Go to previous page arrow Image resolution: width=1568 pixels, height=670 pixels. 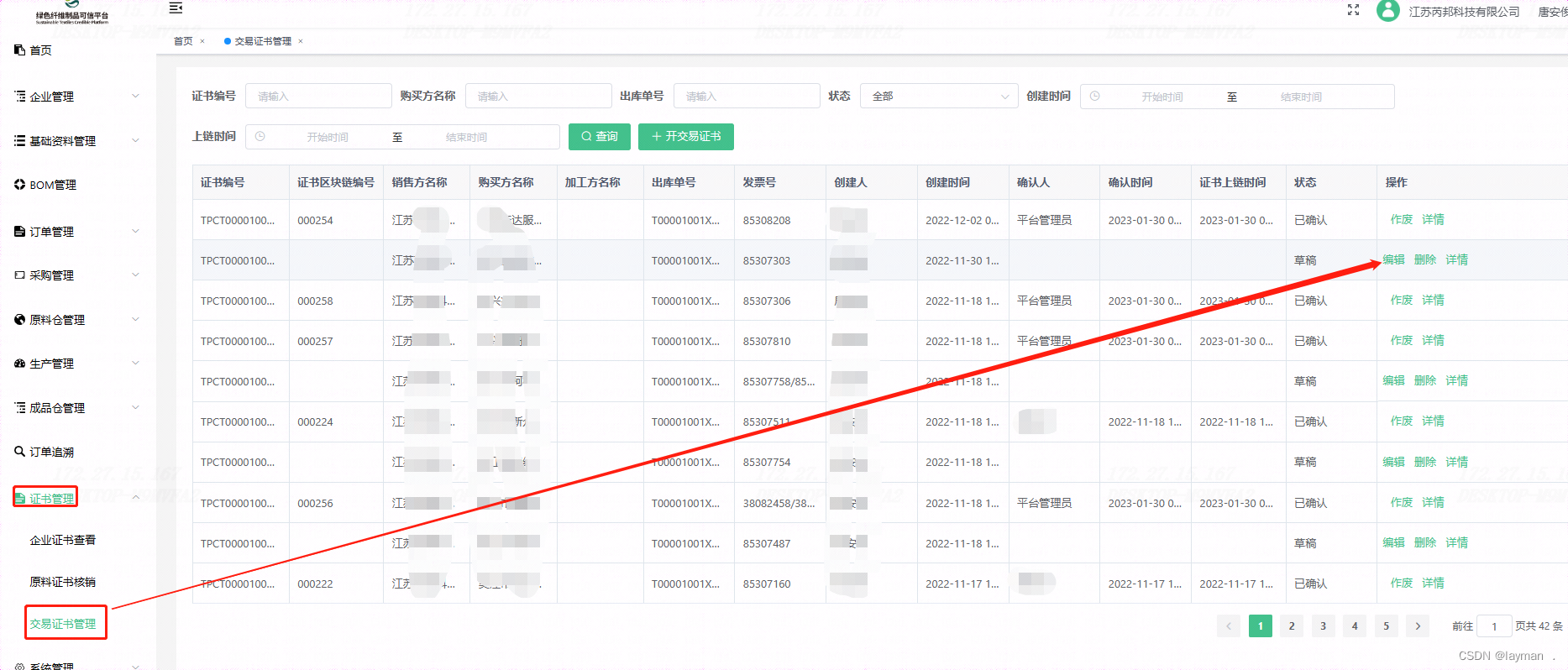(1229, 626)
